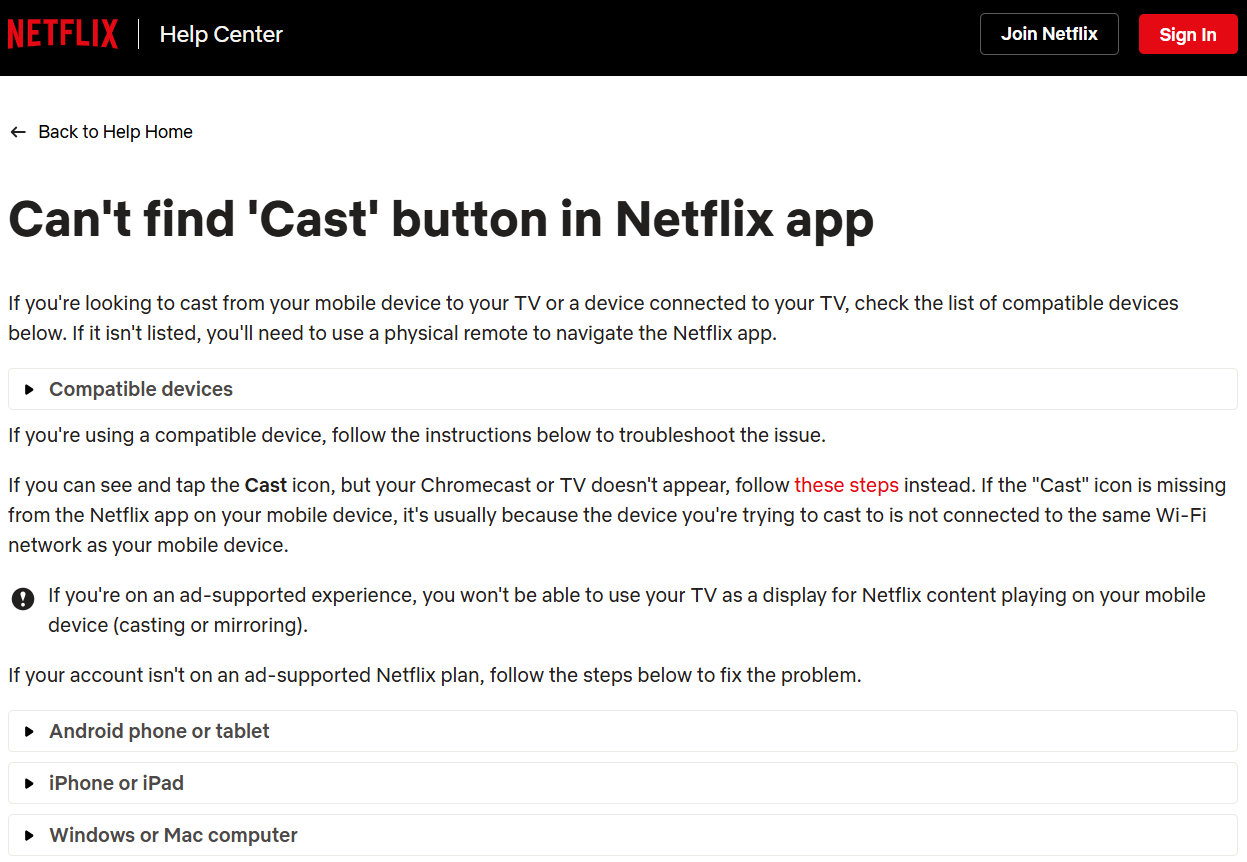
Task: Expand Windows or Mac computer section
Action: coord(623,835)
